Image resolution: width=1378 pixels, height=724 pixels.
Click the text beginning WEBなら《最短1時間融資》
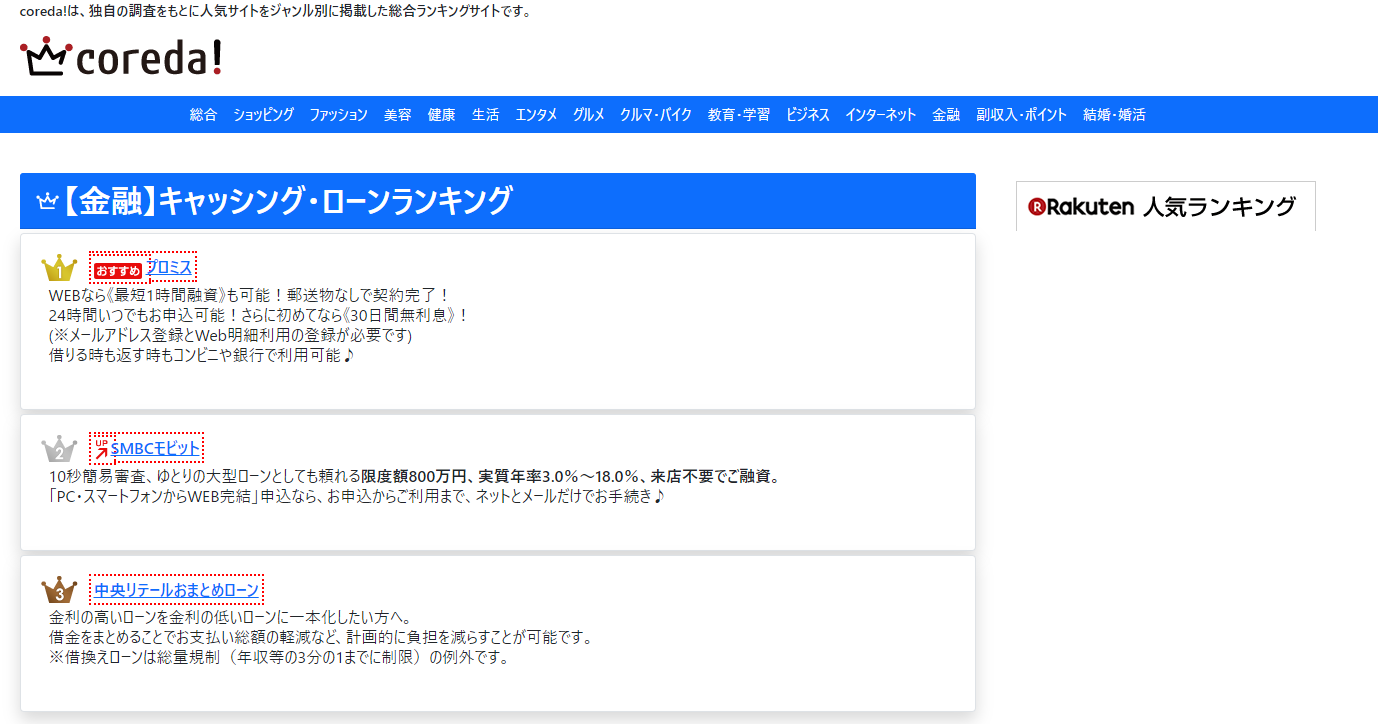(250, 295)
